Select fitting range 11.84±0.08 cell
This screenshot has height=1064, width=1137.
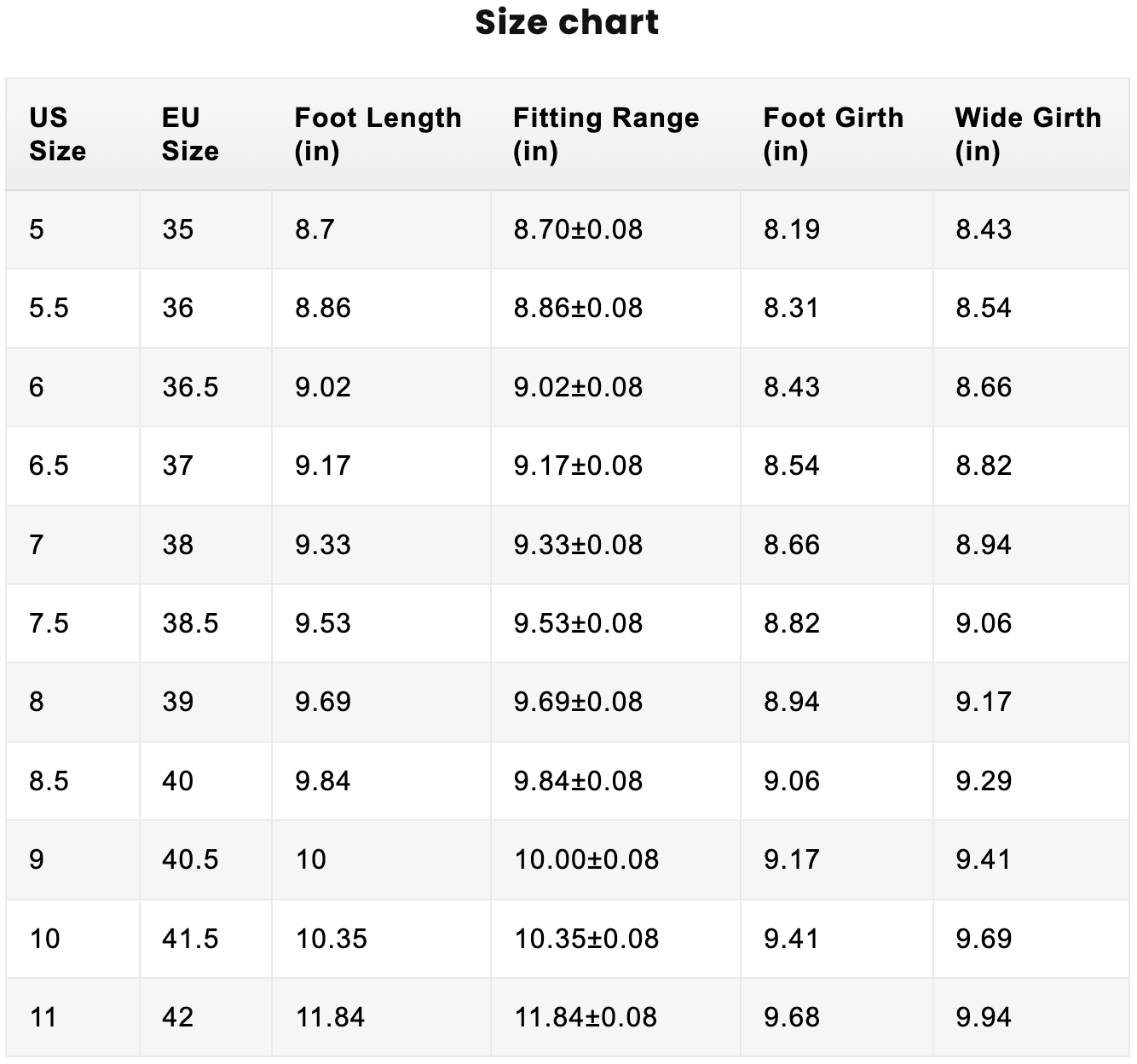pos(586,1017)
